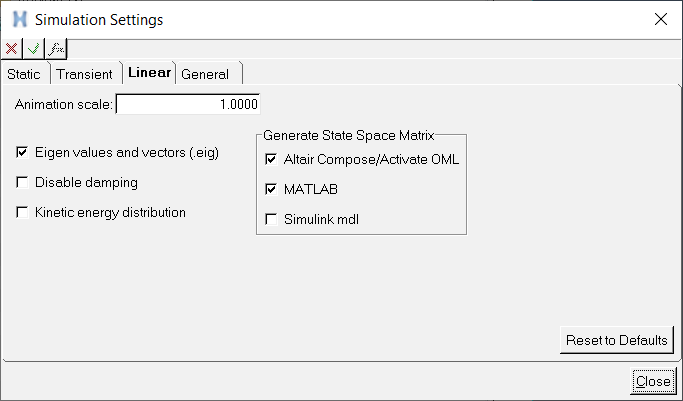
Task: Click the Animation scale input field
Action: coord(188,104)
